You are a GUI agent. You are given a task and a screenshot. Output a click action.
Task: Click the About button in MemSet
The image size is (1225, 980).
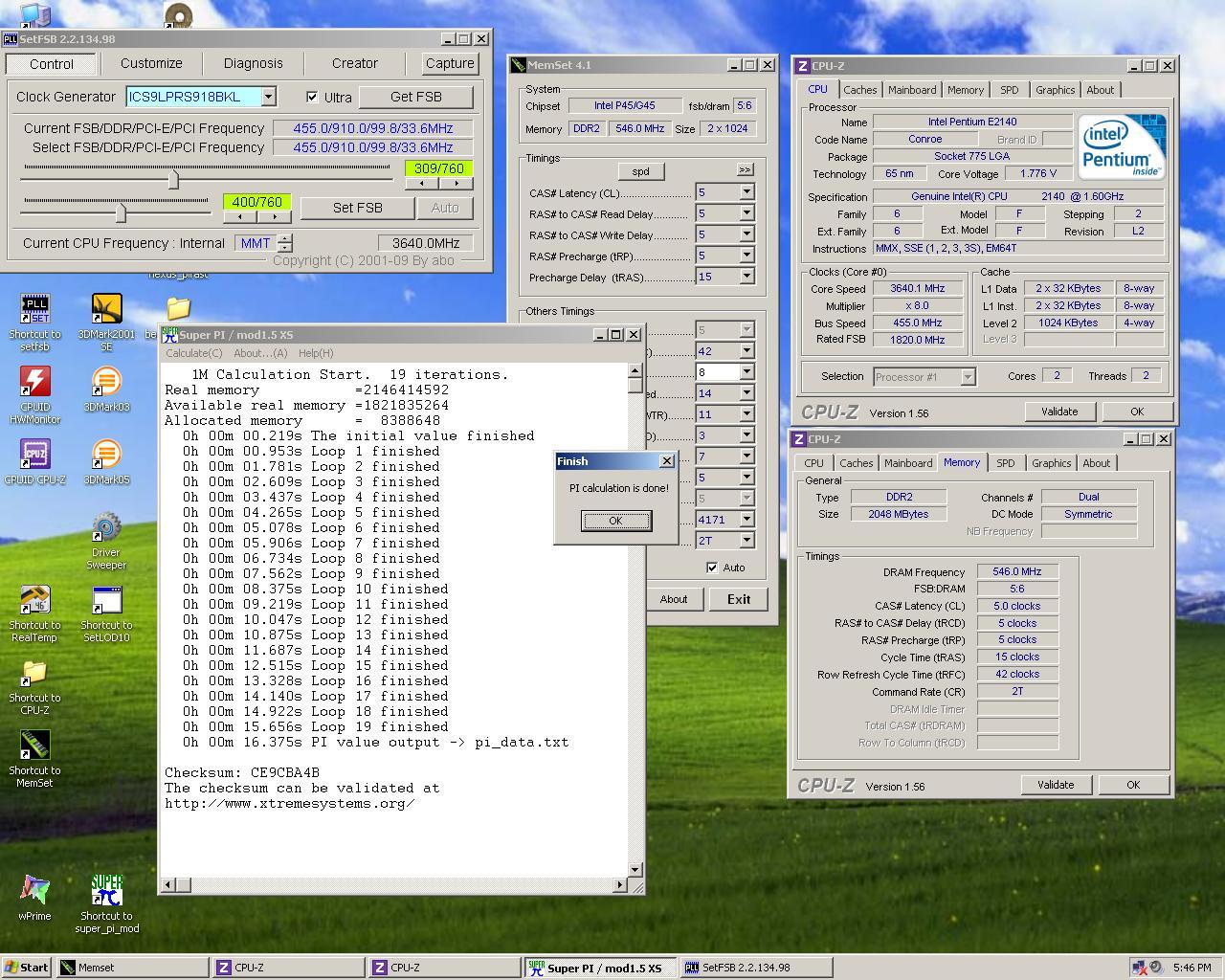click(674, 599)
